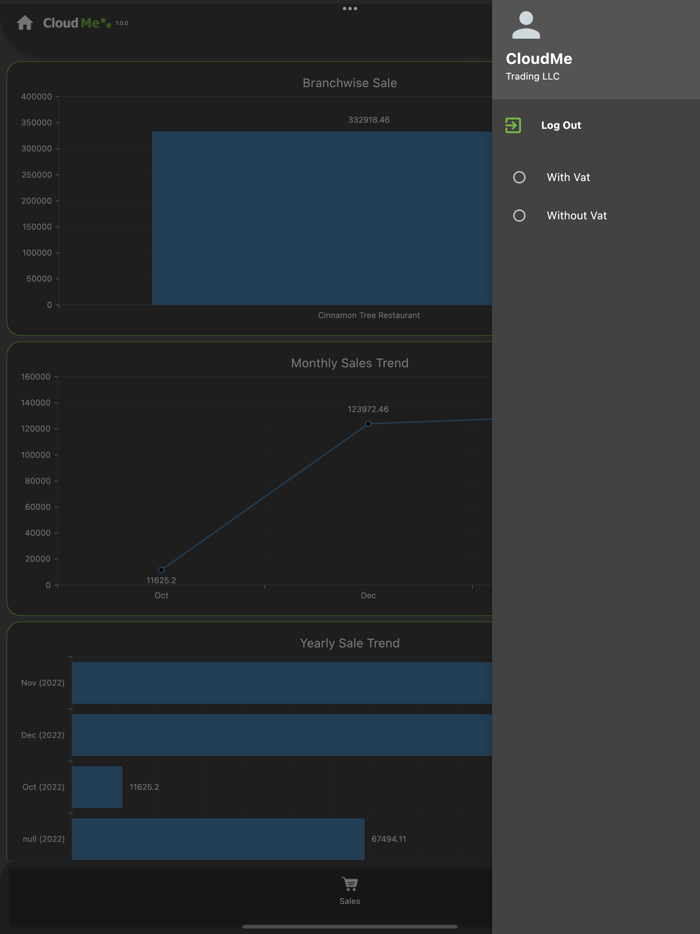This screenshot has width=700, height=934.
Task: Click the Trading LLC subtitle
Action: click(533, 76)
